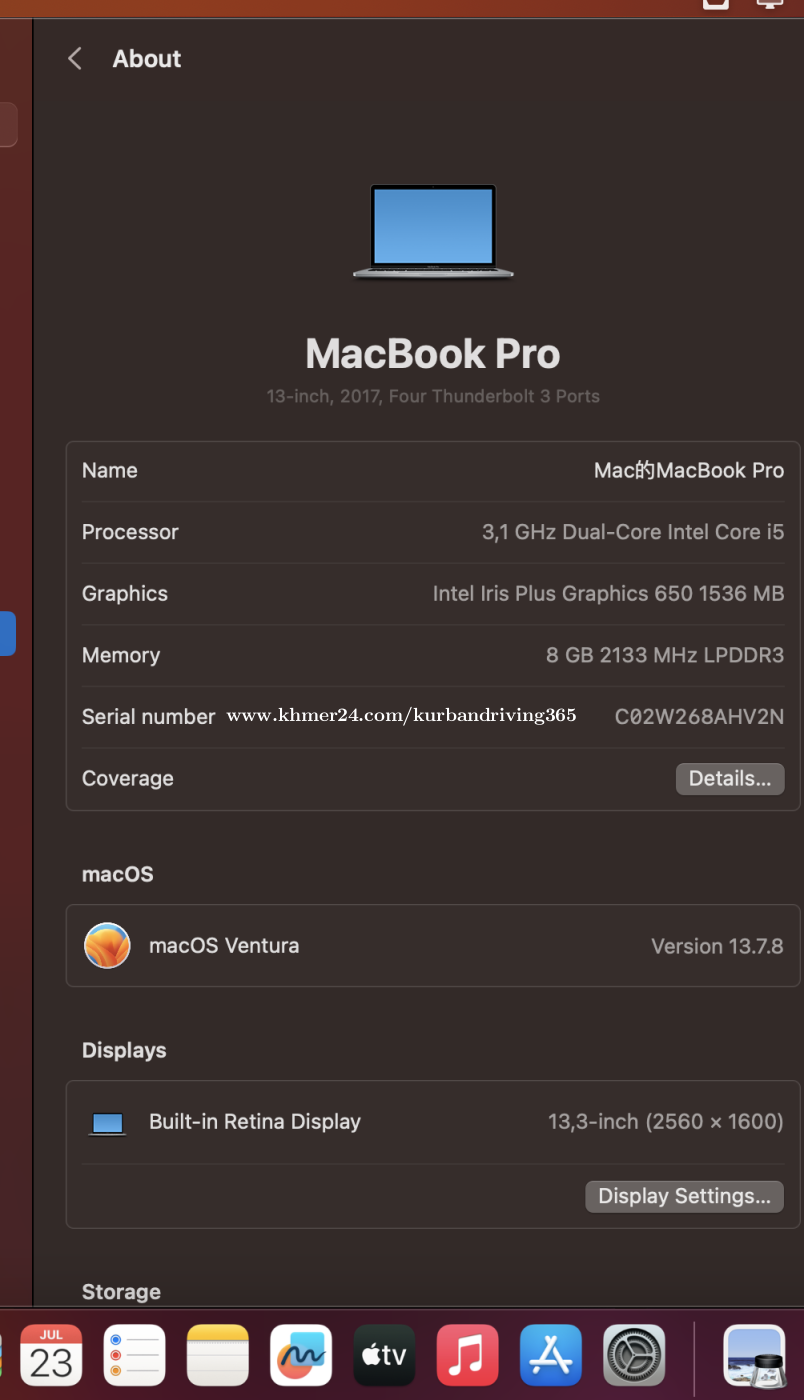Viewport: 804px width, 1400px height.
Task: Click the MacBook Pro laptop image
Action: click(433, 231)
